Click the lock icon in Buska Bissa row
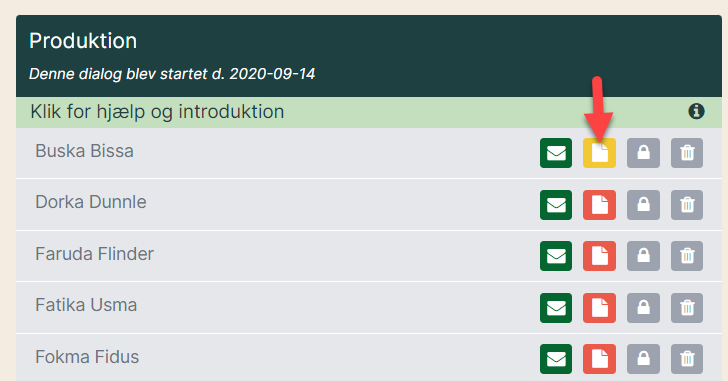Viewport: 728px width, 381px height. point(643,153)
